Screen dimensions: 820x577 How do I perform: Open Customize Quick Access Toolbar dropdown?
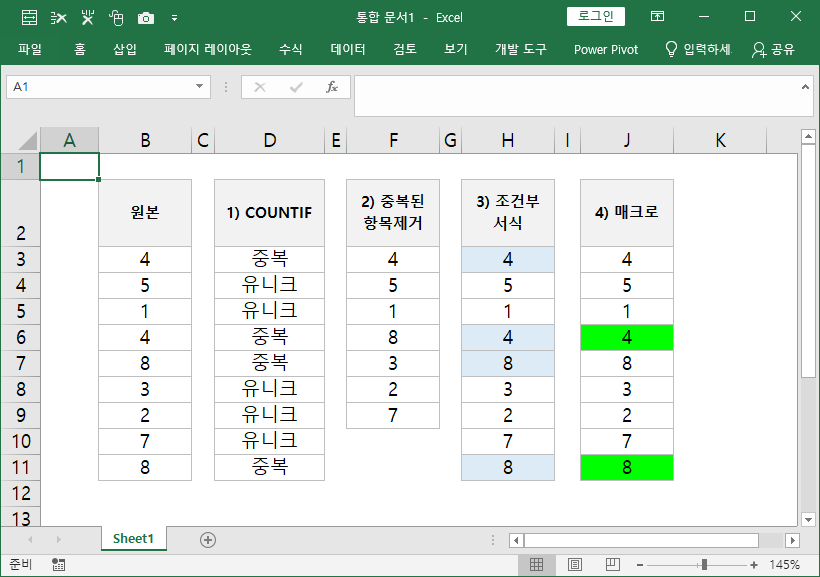tap(174, 18)
